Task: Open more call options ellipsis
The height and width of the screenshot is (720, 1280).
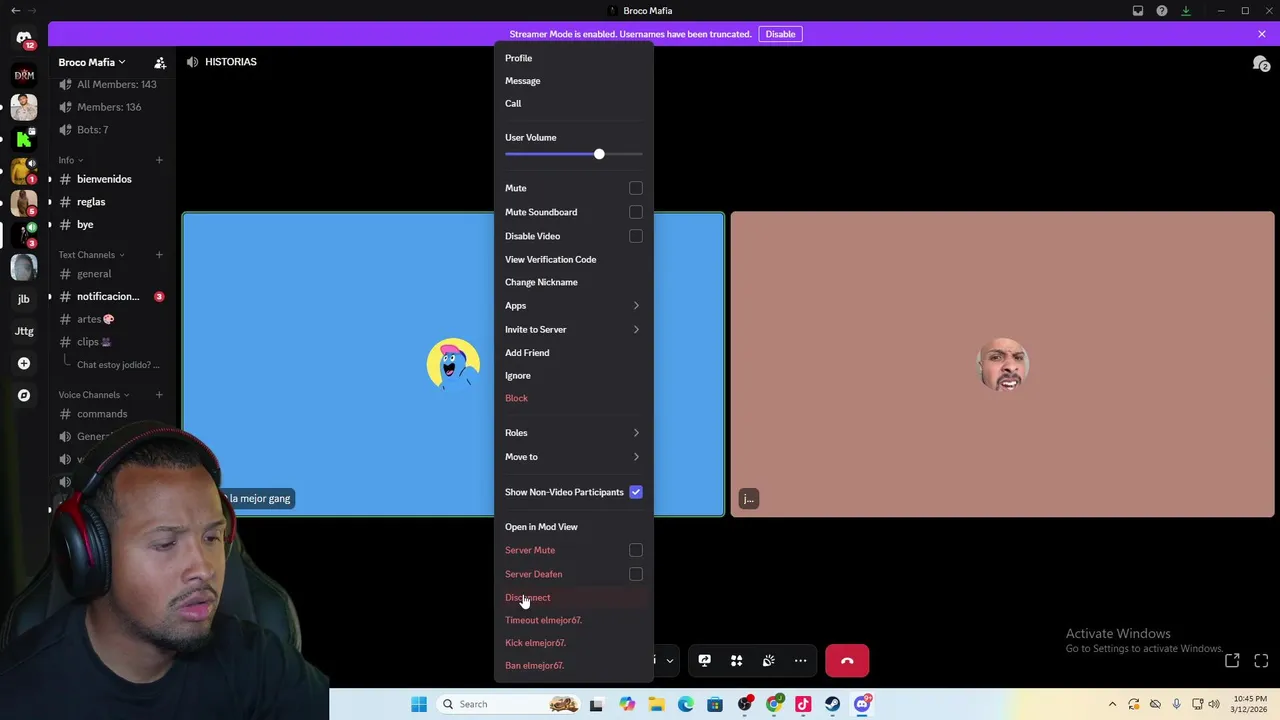Action: click(800, 661)
